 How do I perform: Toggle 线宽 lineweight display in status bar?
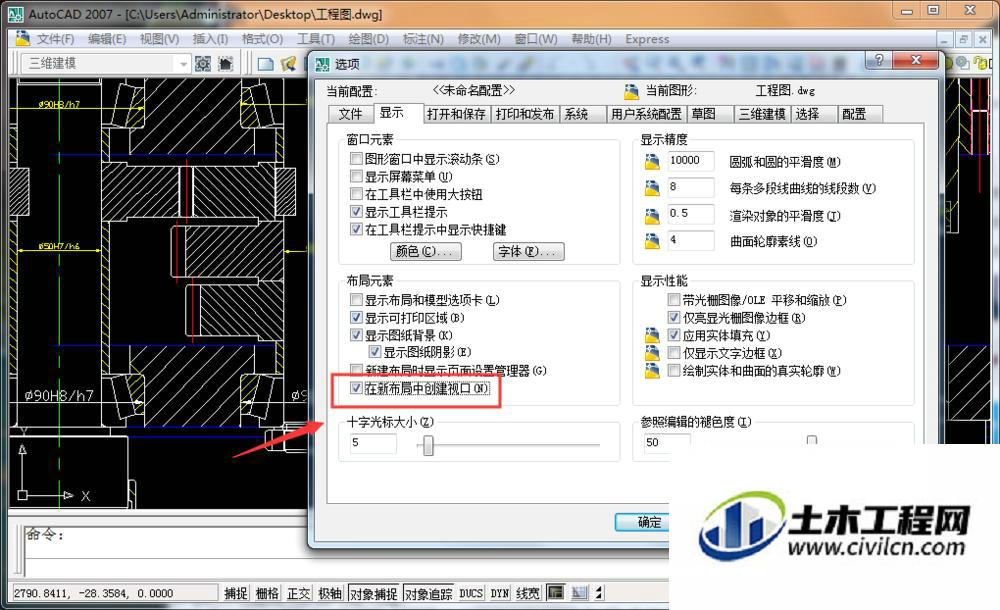point(527,593)
